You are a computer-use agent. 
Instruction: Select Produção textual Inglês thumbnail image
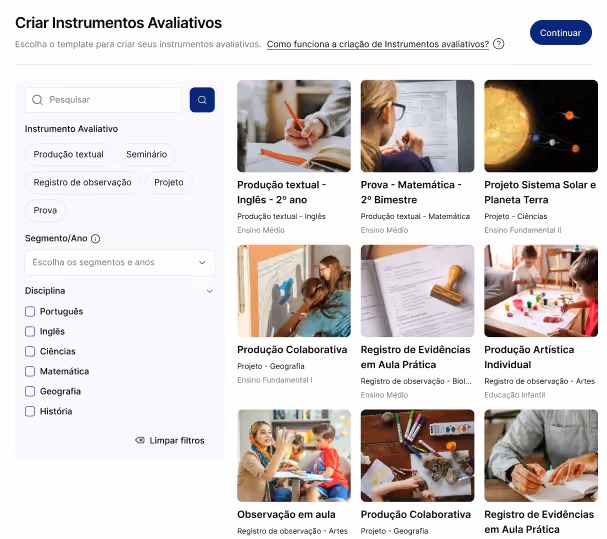point(294,126)
